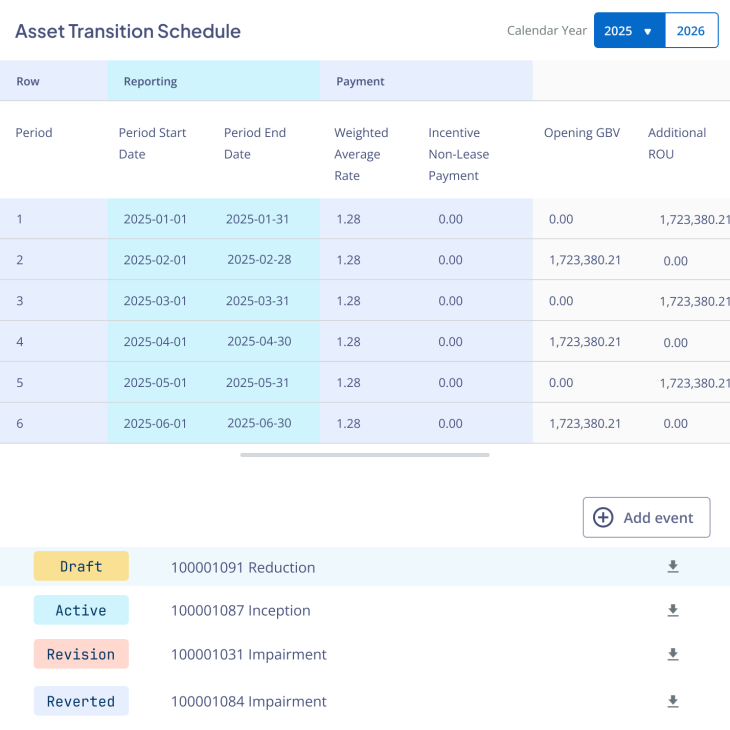Select end date 2025-04-30
This screenshot has width=730, height=730.
coord(259,341)
